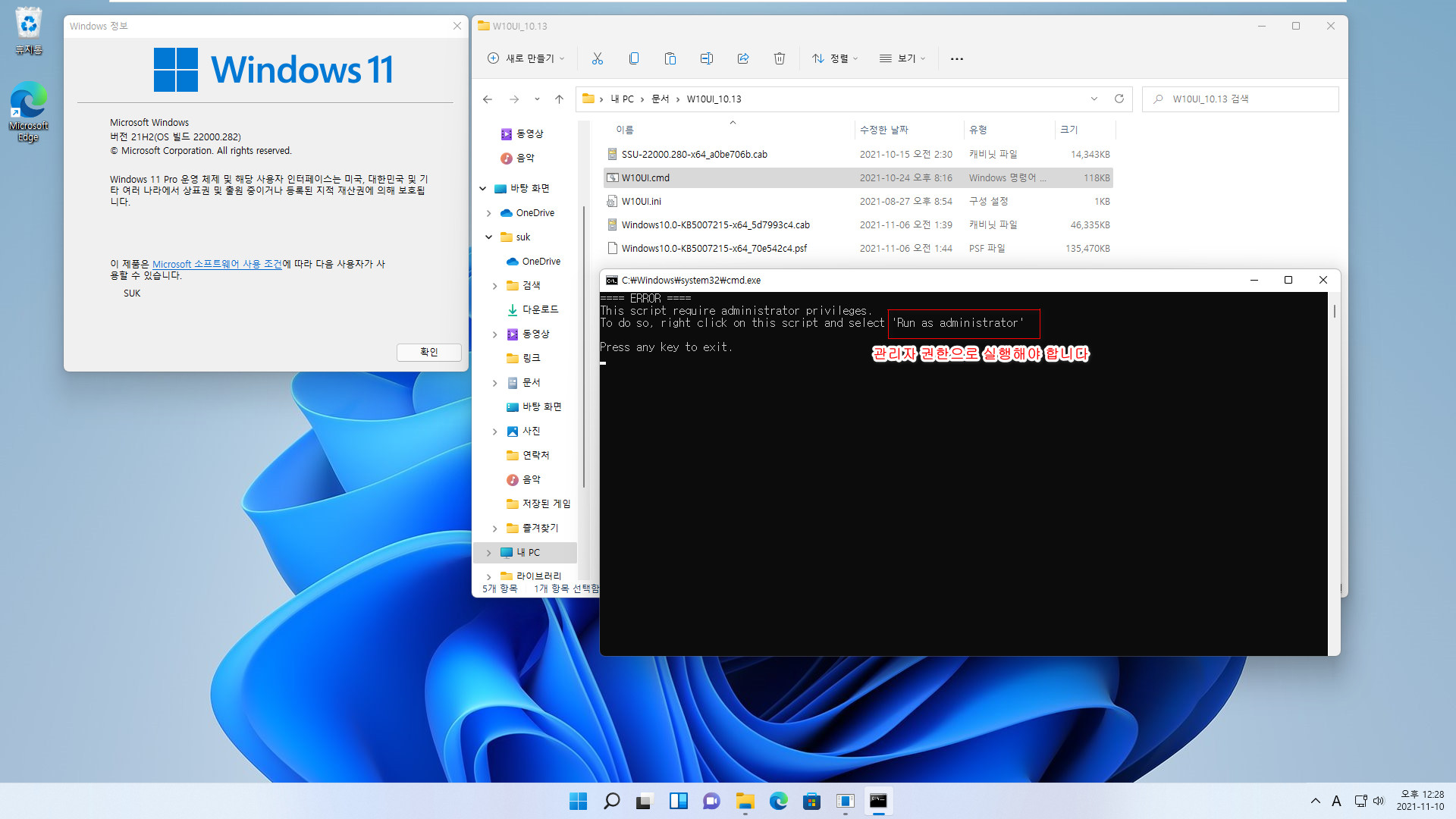
Task: Go back with the Explorer back arrow
Action: point(488,99)
